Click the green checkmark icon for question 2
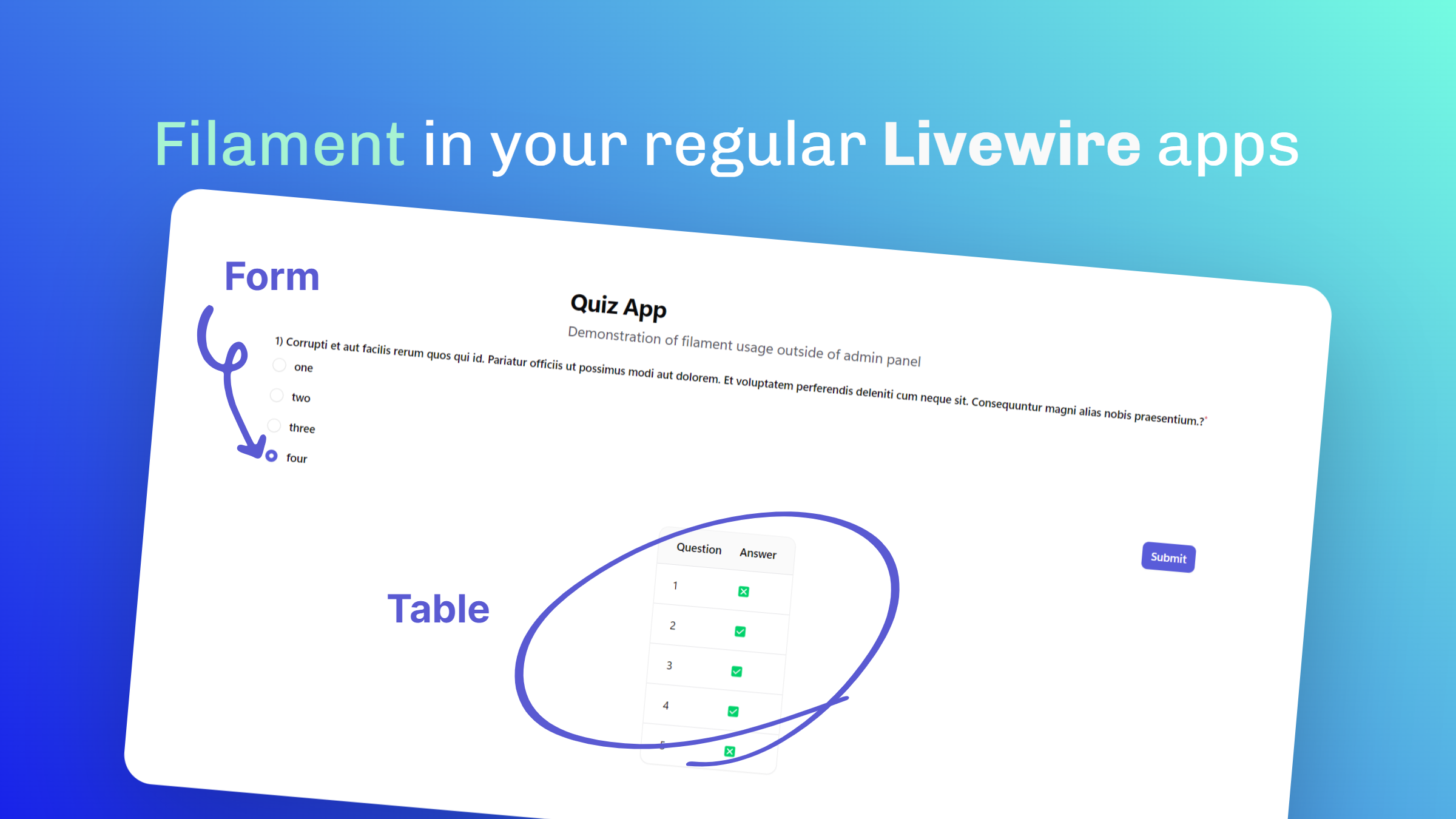Image resolution: width=1456 pixels, height=819 pixels. (x=740, y=631)
